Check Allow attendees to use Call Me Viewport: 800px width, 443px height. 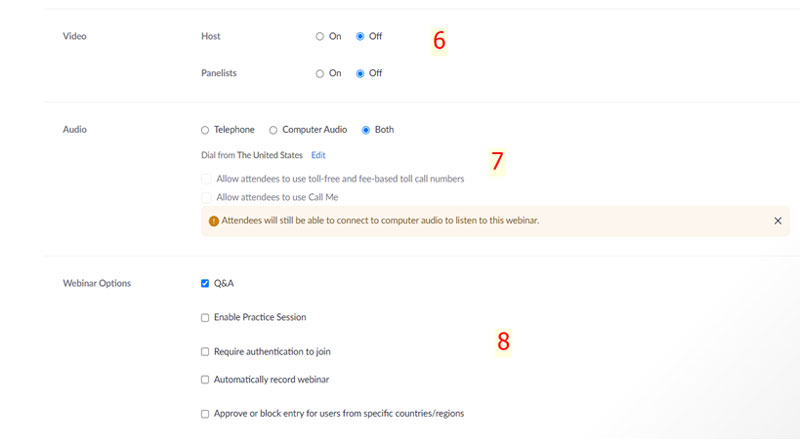coord(207,197)
